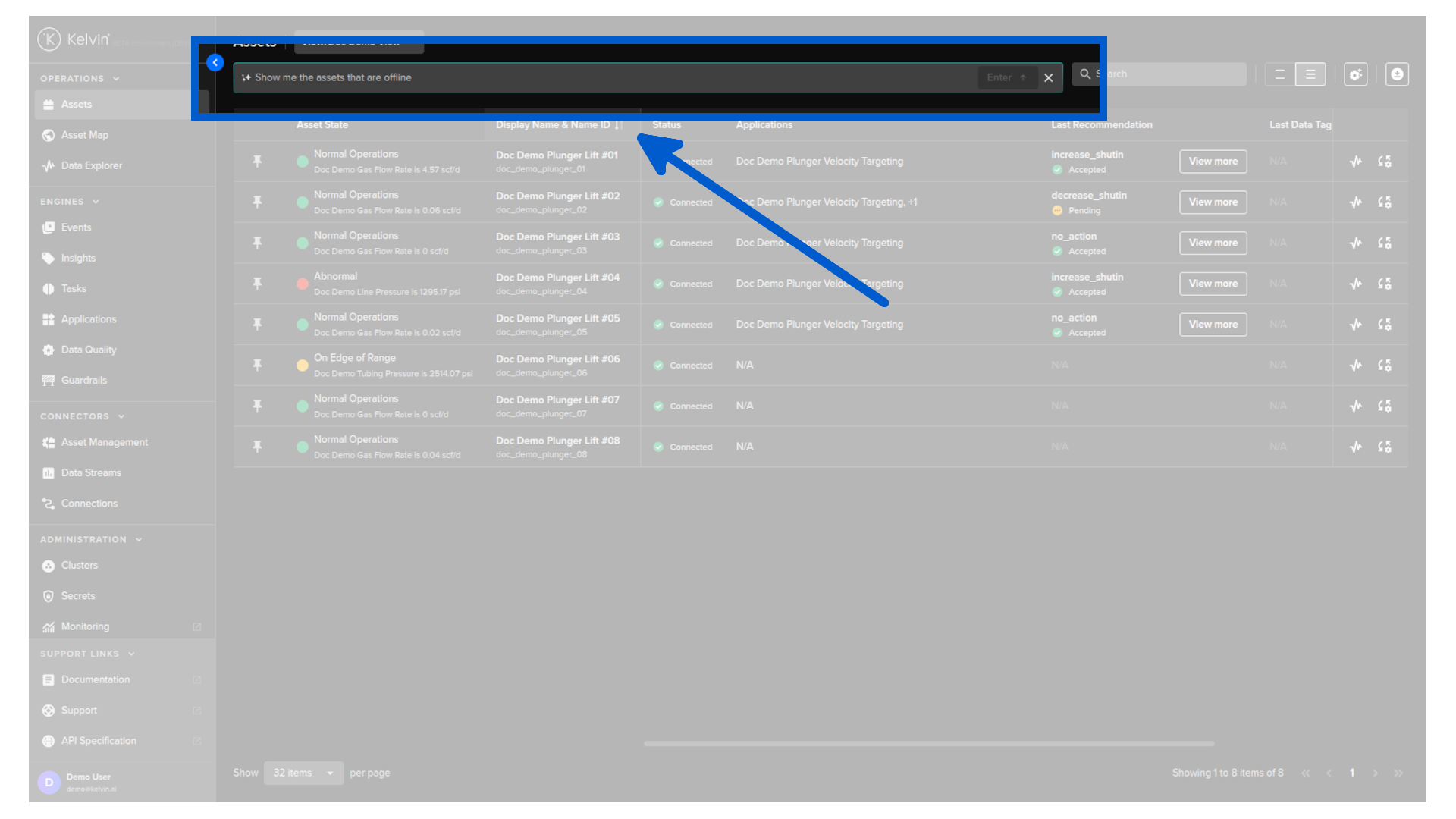Viewport: 1456px width, 819px height.
Task: Switch to the compact row density icon
Action: (x=1280, y=74)
